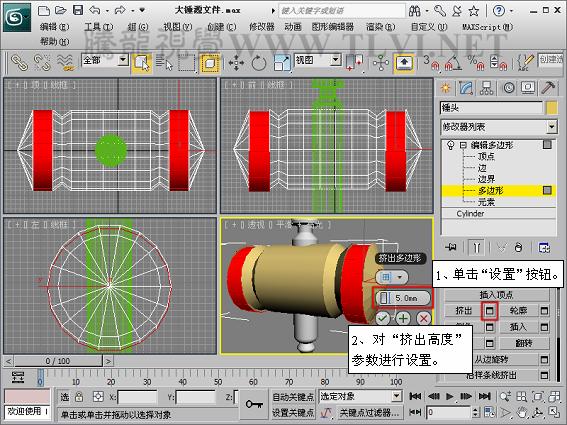Open the extrude type dropdown in caddy
The height and width of the screenshot is (425, 567).
[392, 277]
